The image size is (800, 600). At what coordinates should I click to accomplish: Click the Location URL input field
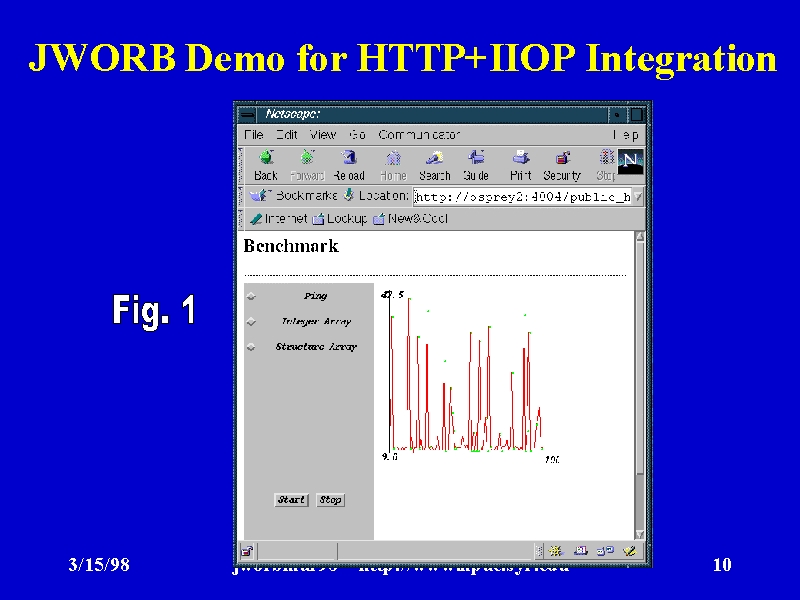pyautogui.click(x=522, y=196)
